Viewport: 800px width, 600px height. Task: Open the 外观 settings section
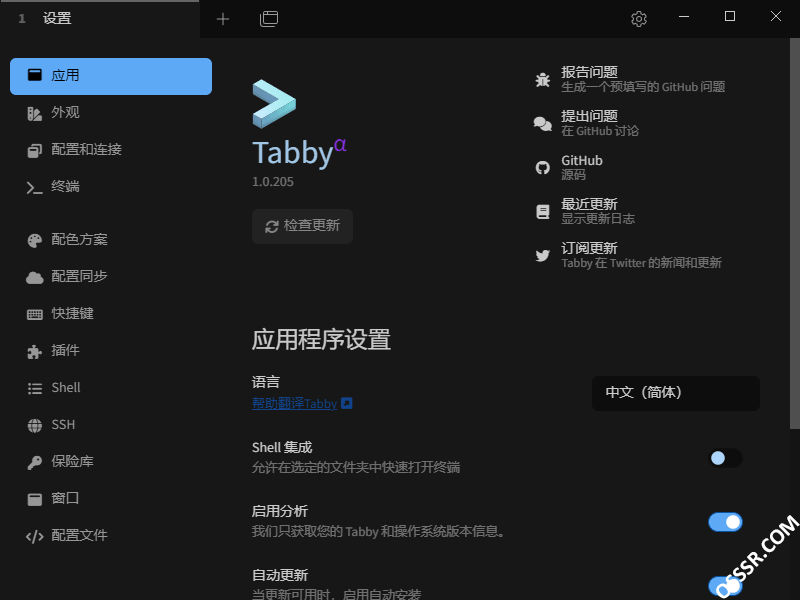111,113
